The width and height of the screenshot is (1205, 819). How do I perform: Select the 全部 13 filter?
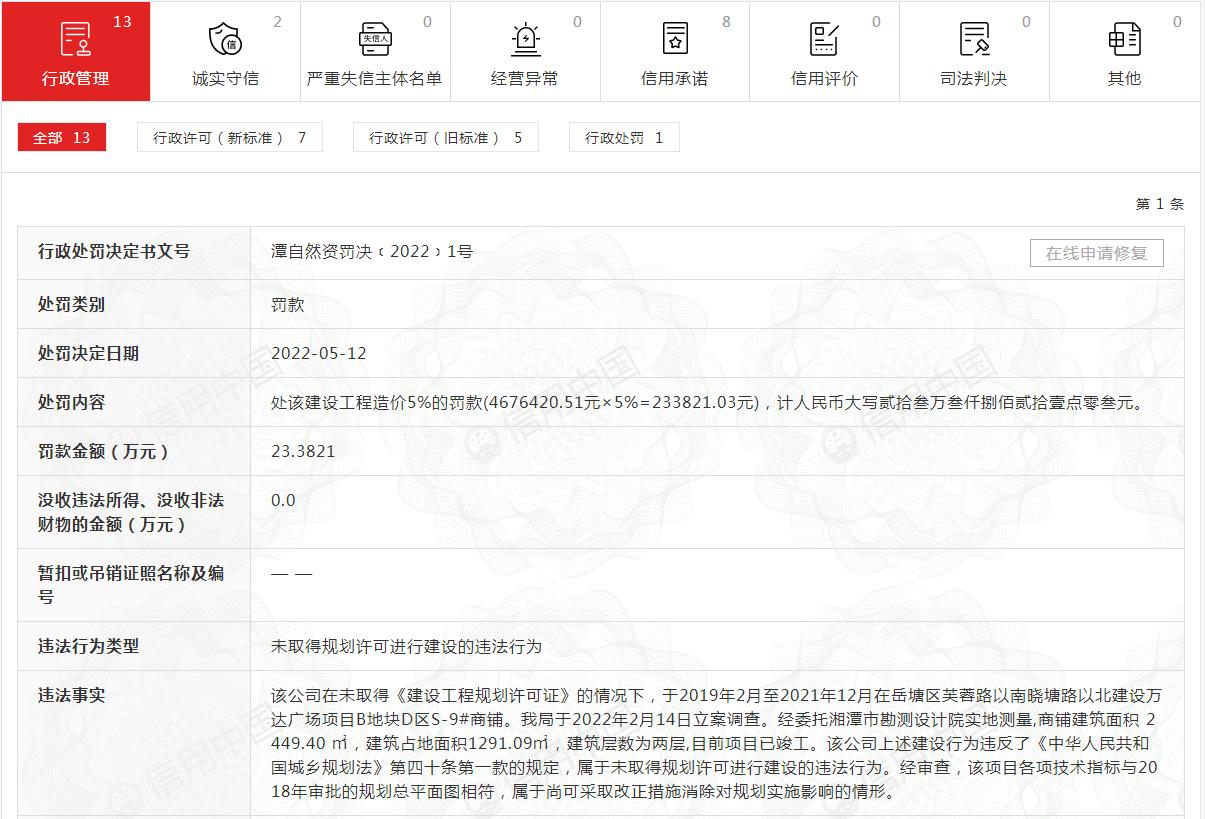tap(61, 137)
